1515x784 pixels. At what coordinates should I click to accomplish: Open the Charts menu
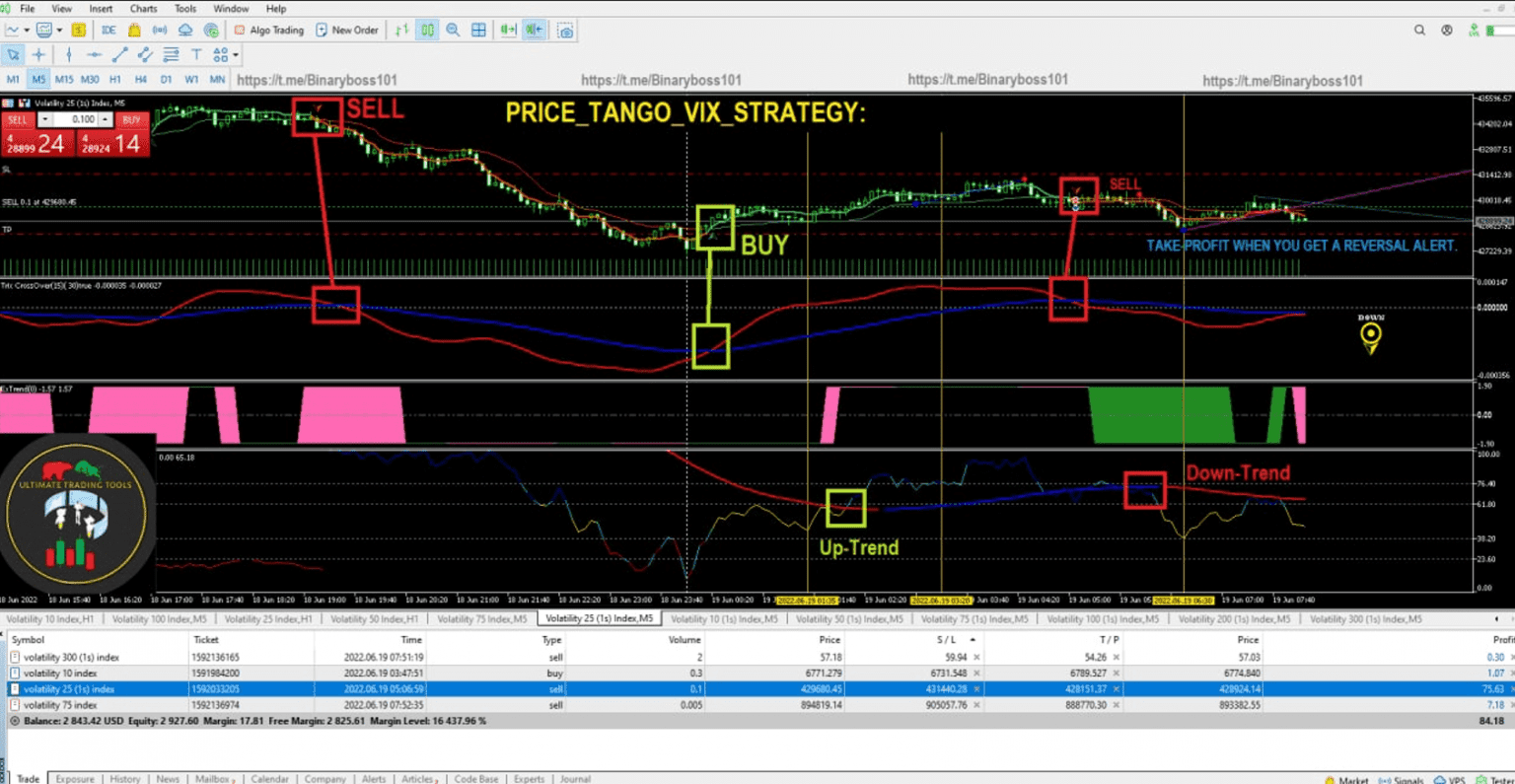pyautogui.click(x=143, y=8)
